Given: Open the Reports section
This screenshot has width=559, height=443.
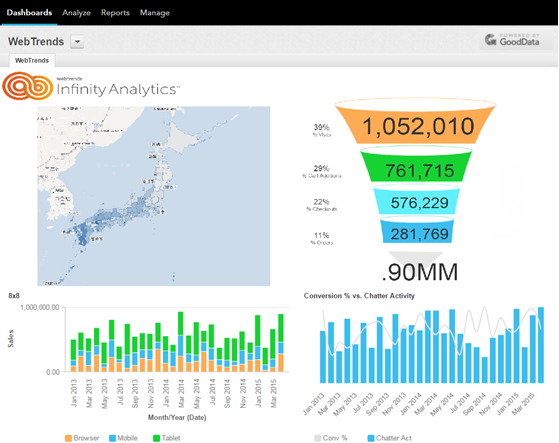Looking at the screenshot, I should pyautogui.click(x=115, y=13).
